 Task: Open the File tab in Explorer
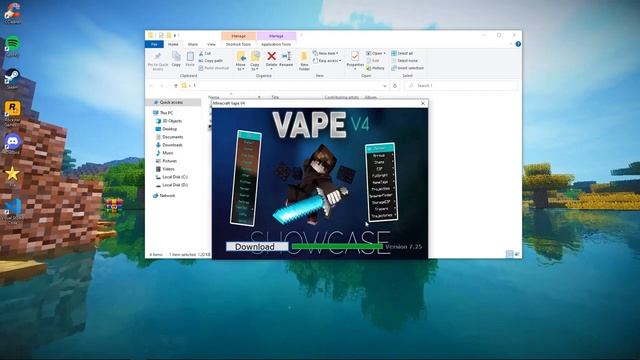click(154, 44)
